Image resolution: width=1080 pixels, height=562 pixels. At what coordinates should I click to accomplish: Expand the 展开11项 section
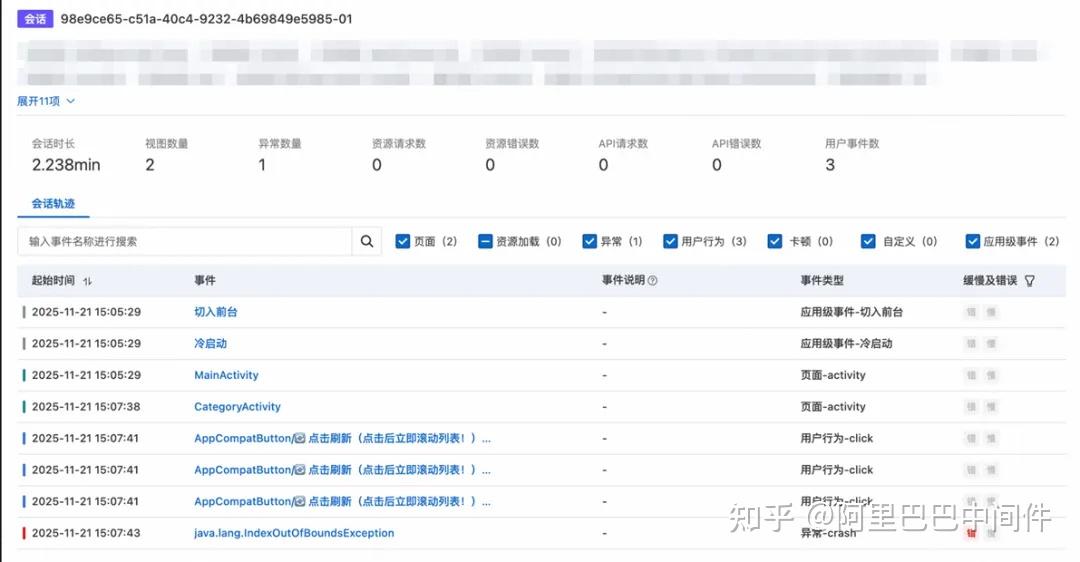pyautogui.click(x=45, y=101)
